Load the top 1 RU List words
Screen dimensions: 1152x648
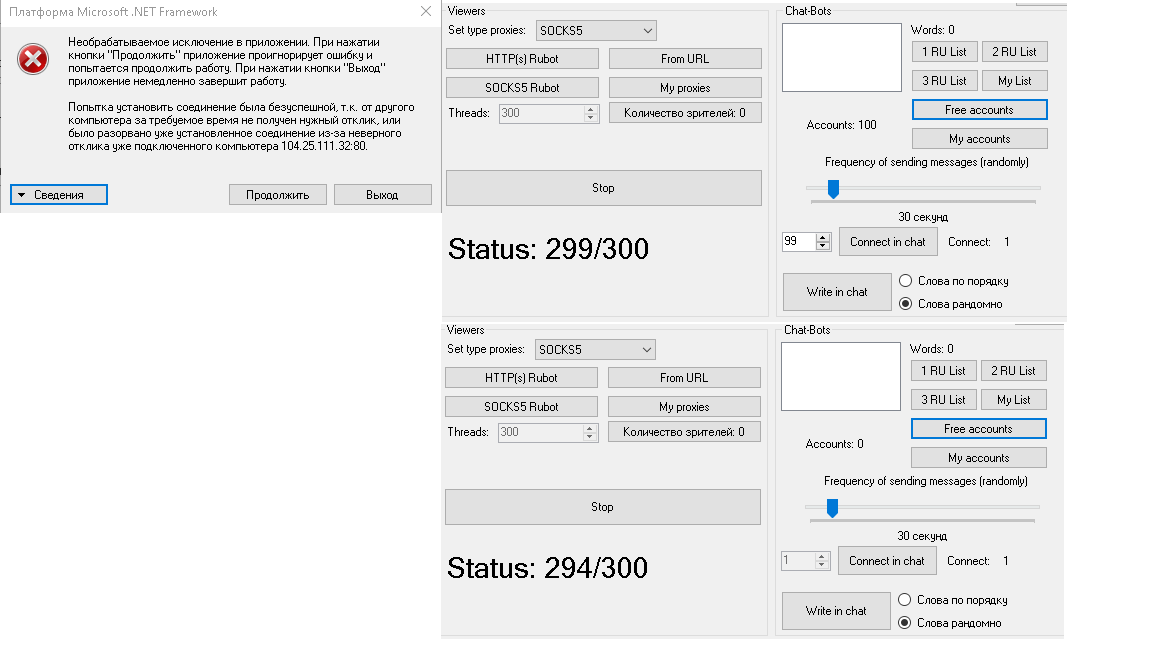coord(944,52)
